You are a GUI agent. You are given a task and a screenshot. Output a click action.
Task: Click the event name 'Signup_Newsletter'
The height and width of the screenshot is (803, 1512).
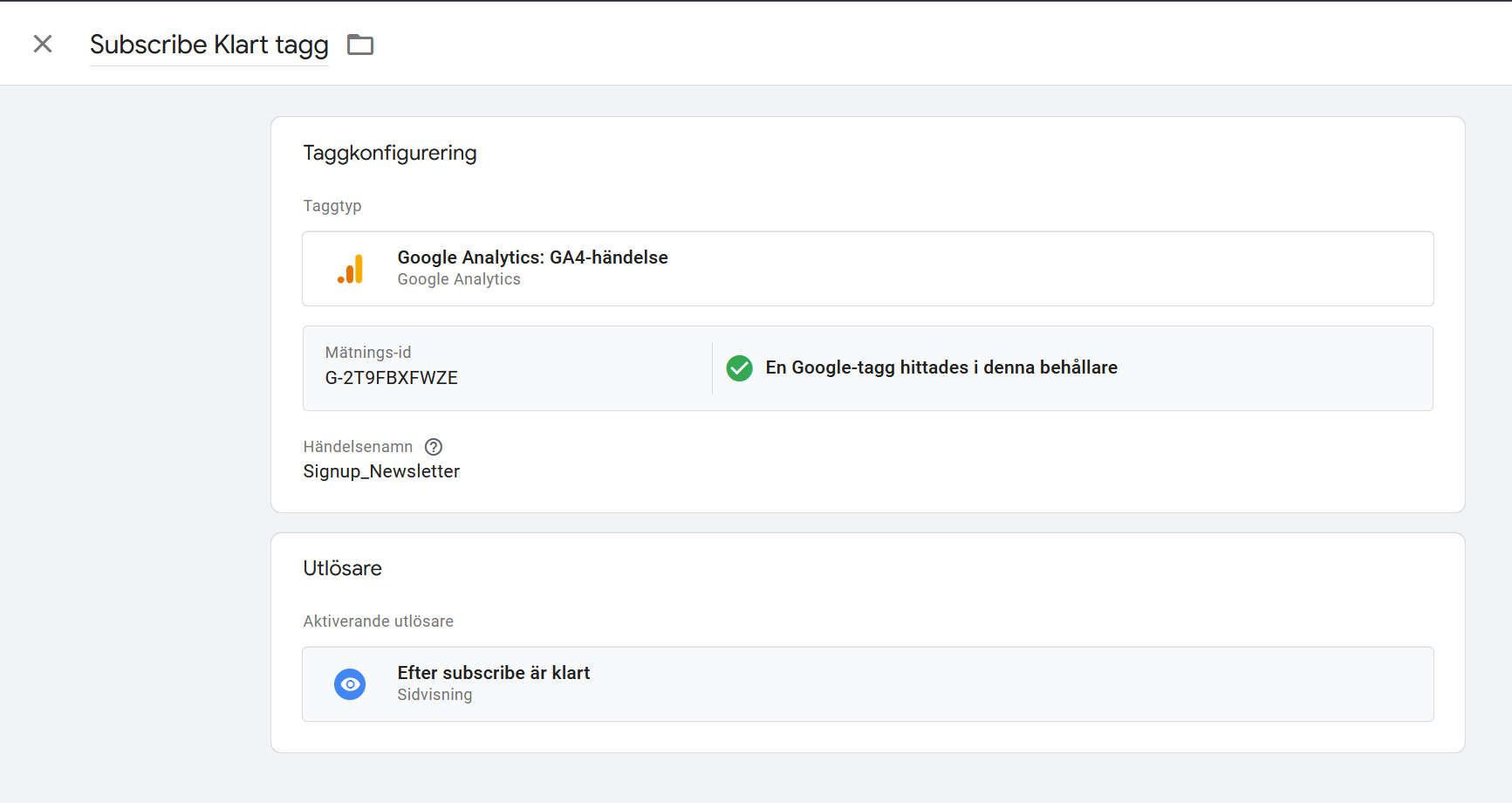point(381,471)
